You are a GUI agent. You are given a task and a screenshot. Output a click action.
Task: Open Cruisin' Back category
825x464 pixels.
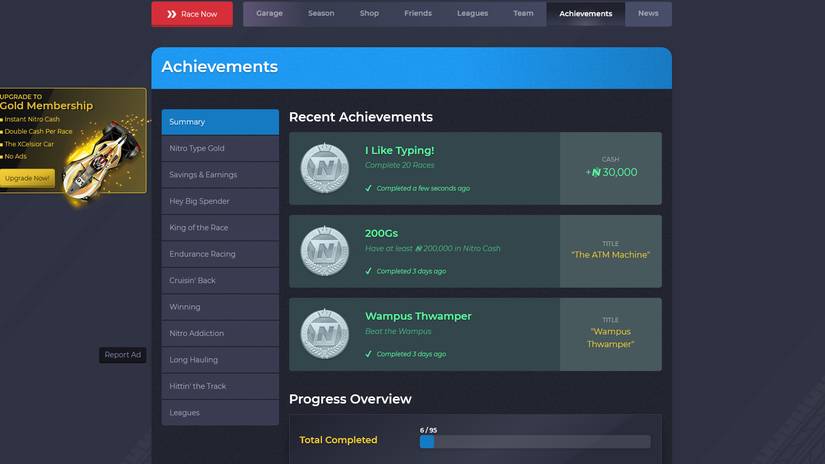coord(220,280)
